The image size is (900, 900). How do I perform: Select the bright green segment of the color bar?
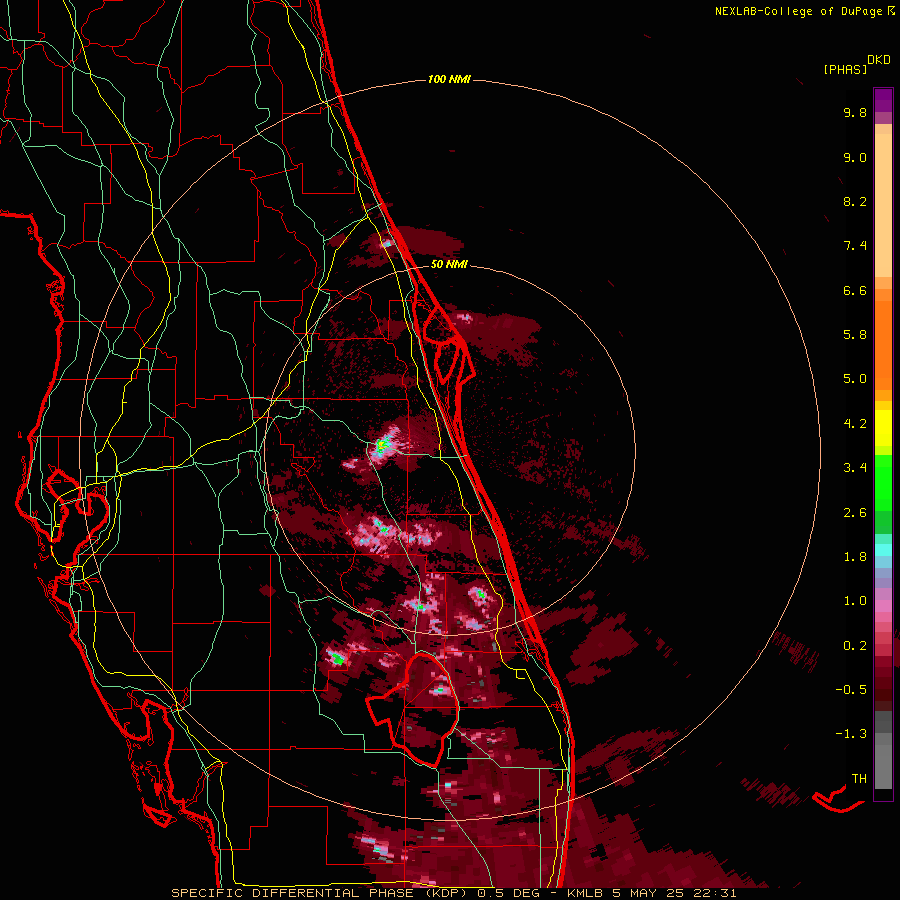(x=883, y=482)
